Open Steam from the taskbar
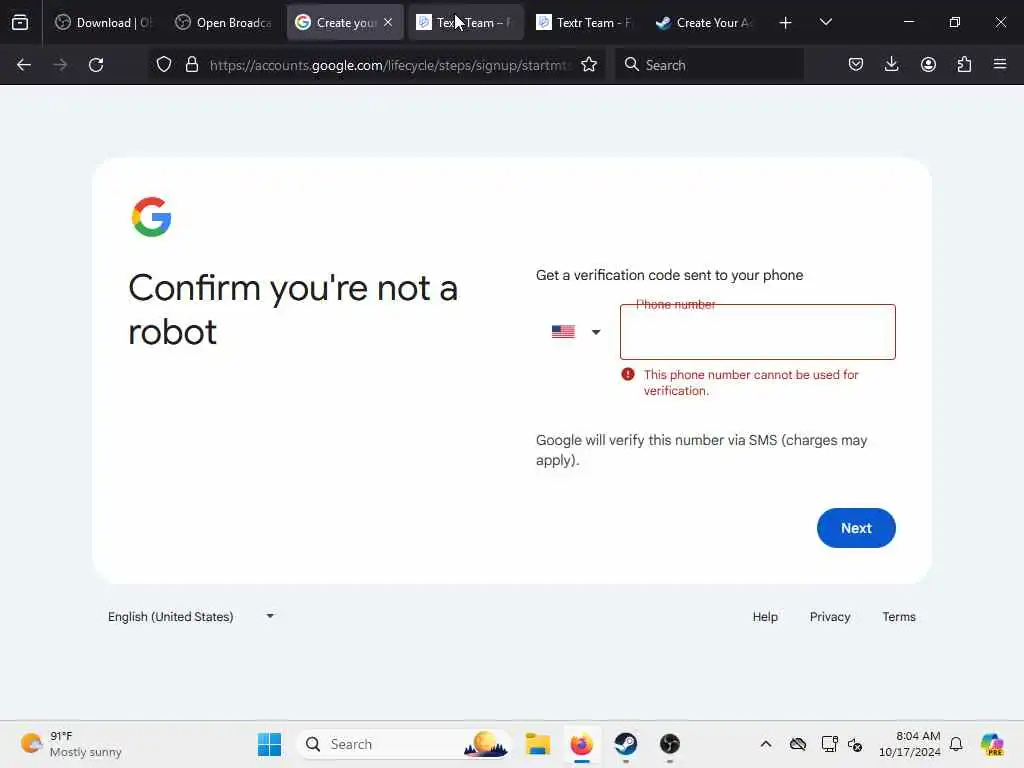The width and height of the screenshot is (1024, 768). pyautogui.click(x=626, y=744)
